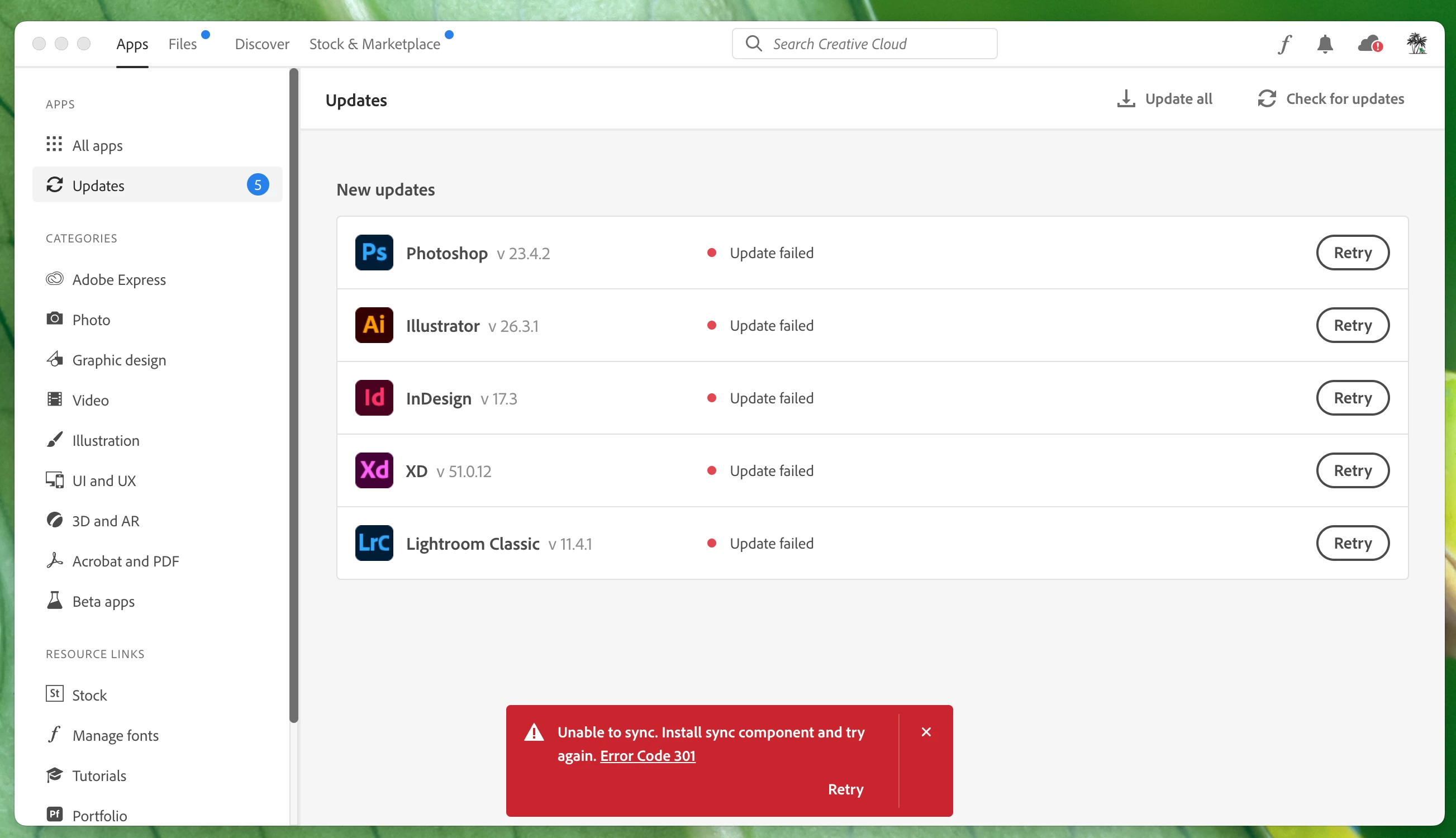Open the fonts icon in top bar
The width and height of the screenshot is (1456, 838).
(1284, 44)
